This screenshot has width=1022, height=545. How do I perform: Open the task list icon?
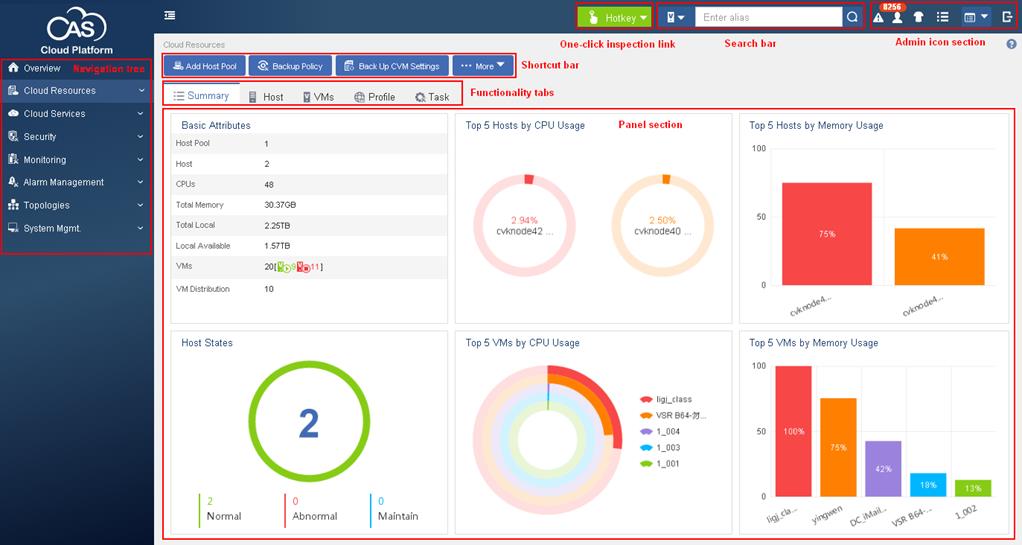[x=942, y=18]
